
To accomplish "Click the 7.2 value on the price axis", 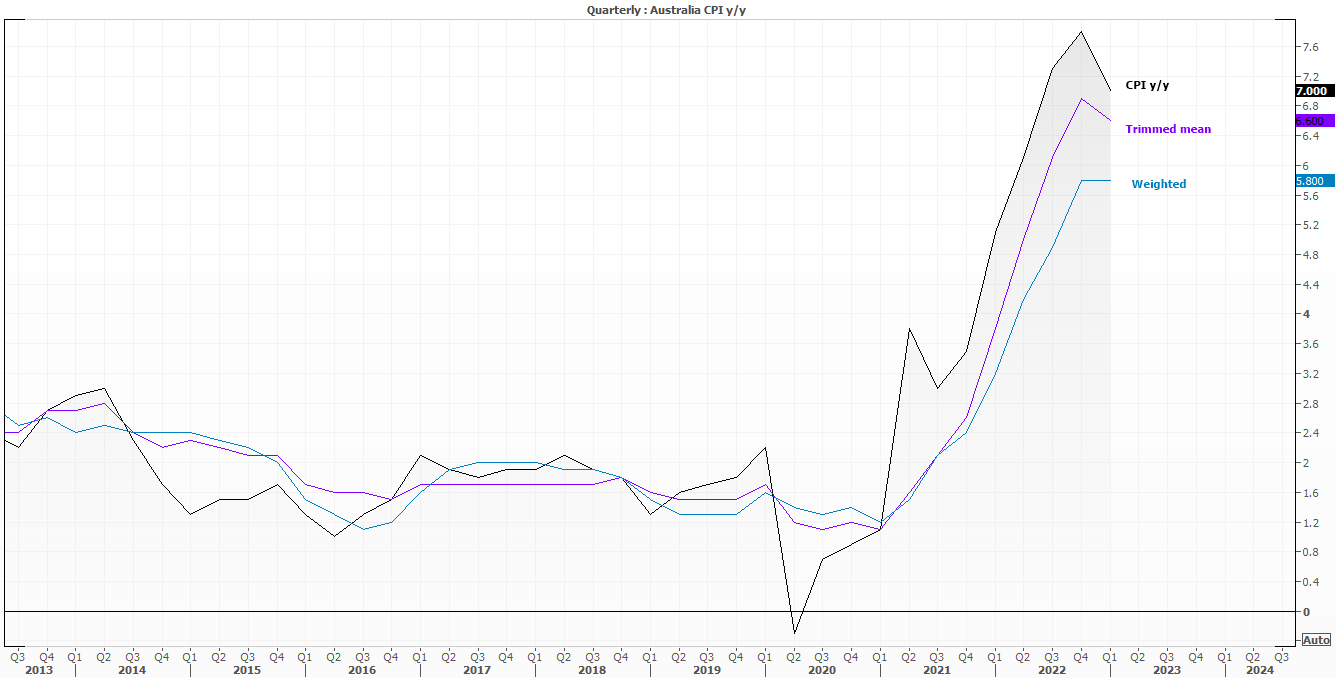I will tap(1310, 76).
